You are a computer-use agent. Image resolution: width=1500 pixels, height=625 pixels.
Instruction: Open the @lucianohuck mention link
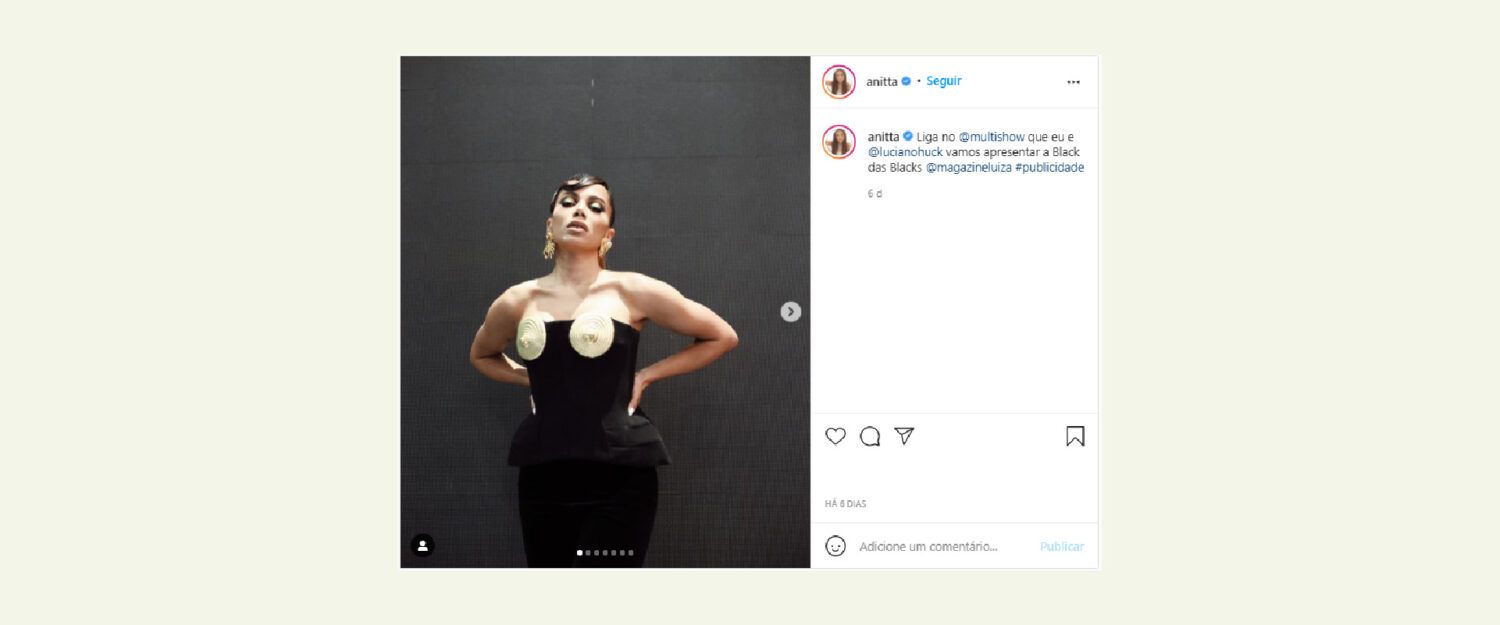[905, 152]
